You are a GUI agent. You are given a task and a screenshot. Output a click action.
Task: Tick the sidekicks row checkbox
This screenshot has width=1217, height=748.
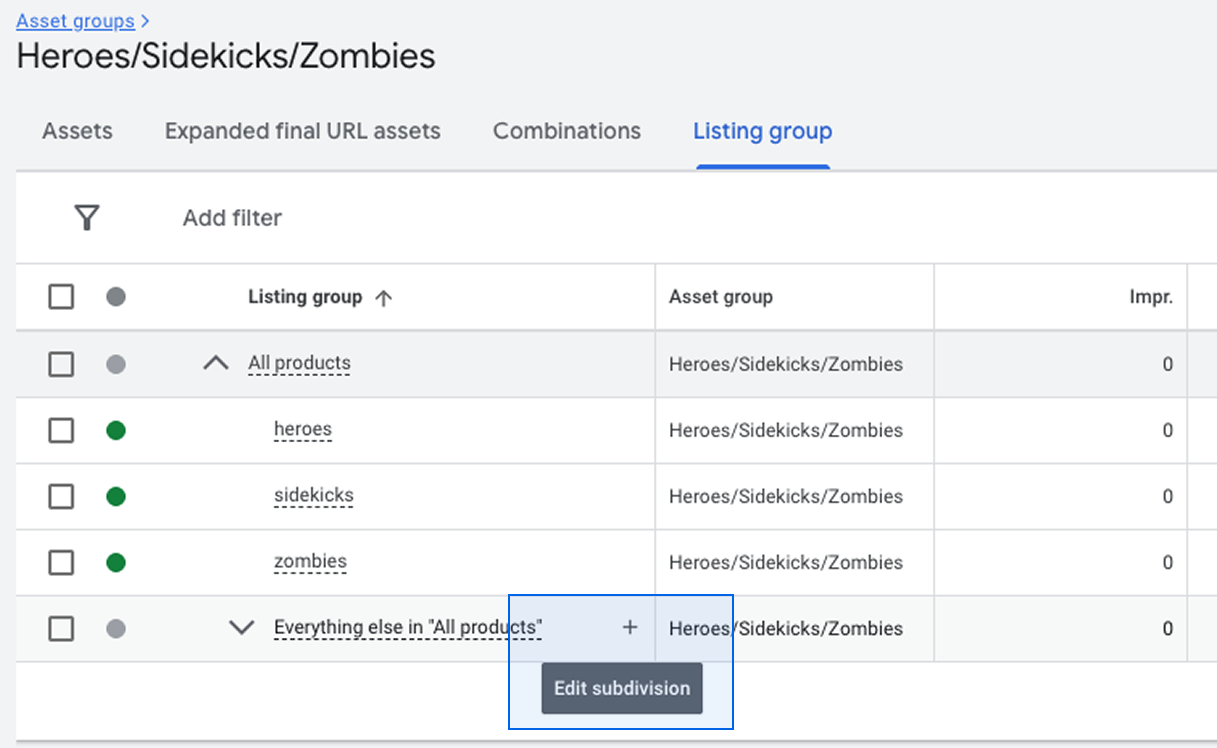click(x=62, y=496)
